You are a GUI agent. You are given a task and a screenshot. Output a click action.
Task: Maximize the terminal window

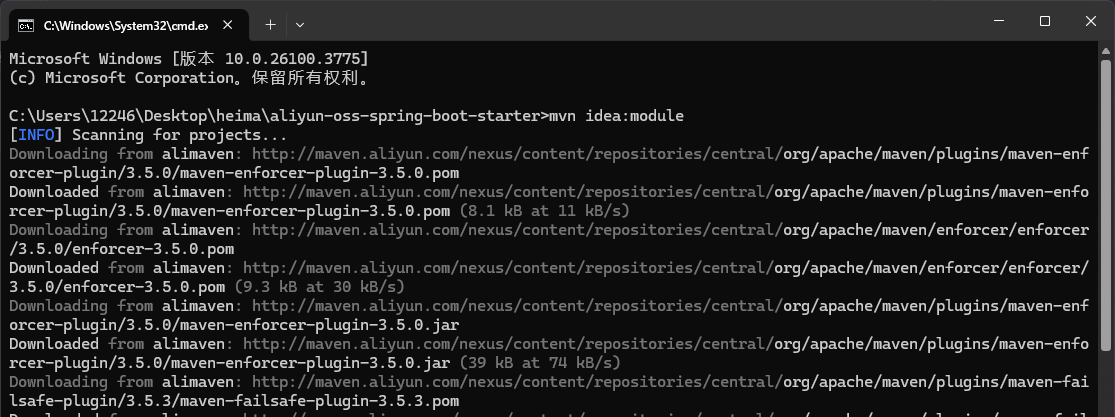[x=1045, y=21]
